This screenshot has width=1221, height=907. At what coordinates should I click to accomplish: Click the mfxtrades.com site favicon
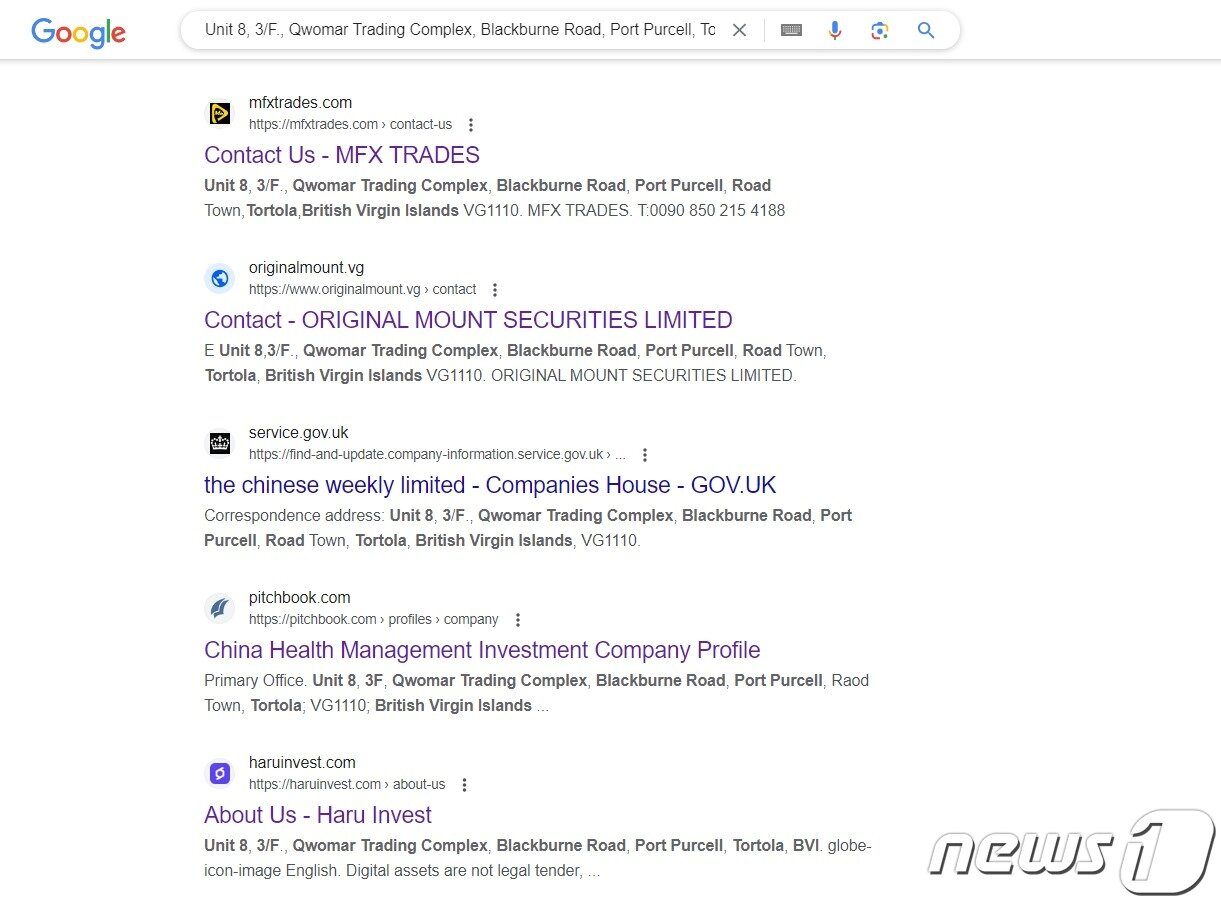pyautogui.click(x=220, y=113)
